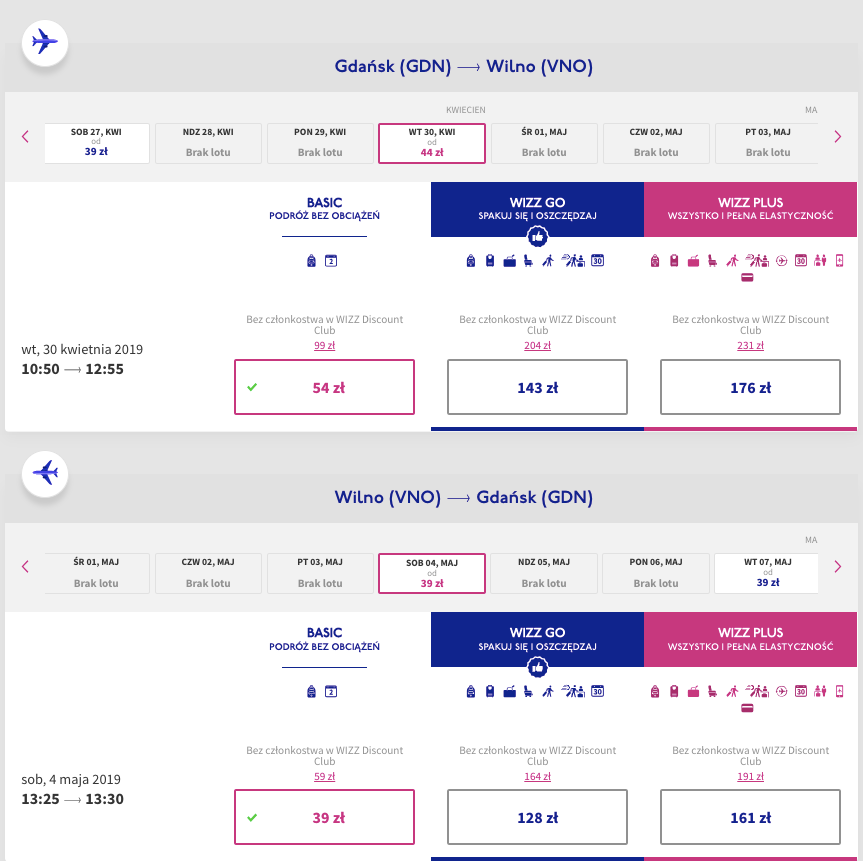
Task: Choose the SOB 27, KWI date tab
Action: click(x=97, y=143)
